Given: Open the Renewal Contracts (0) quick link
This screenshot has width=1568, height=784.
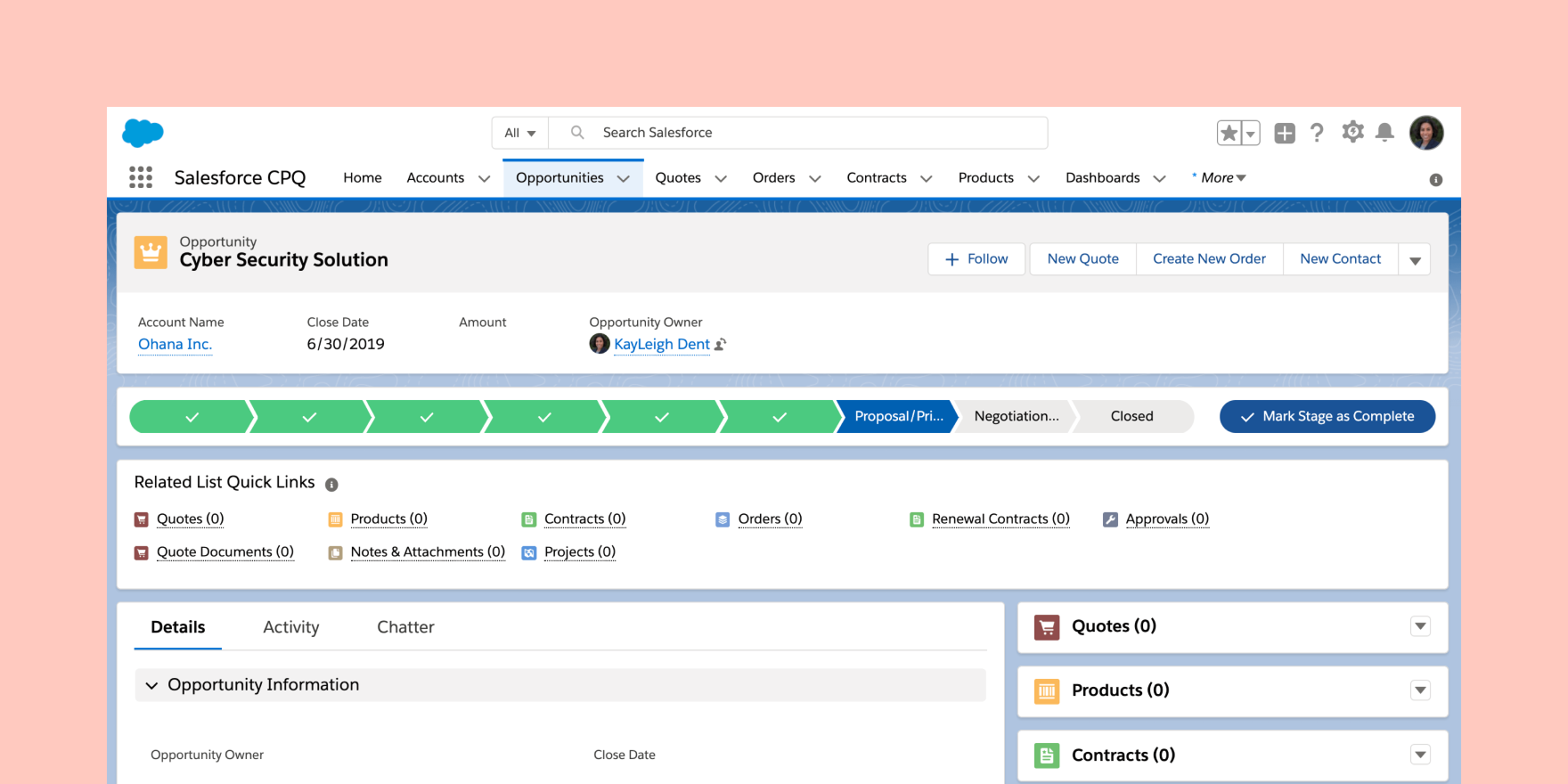Looking at the screenshot, I should point(1000,519).
